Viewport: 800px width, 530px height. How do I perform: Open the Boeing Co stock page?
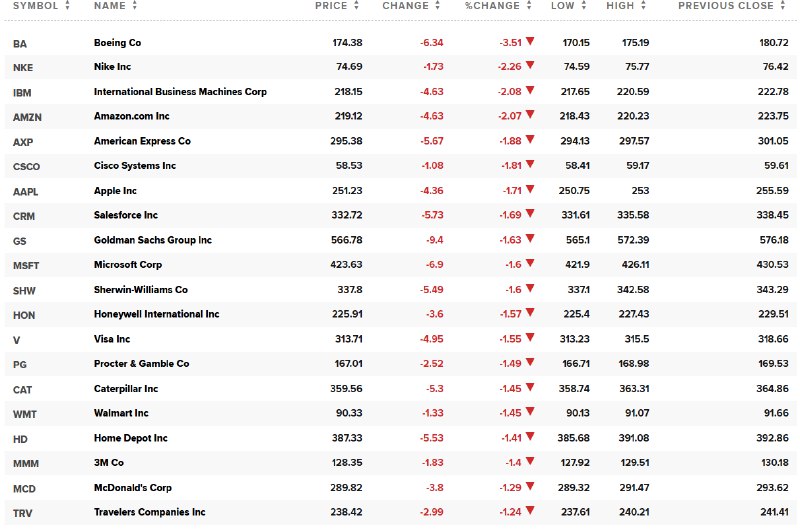coord(117,43)
